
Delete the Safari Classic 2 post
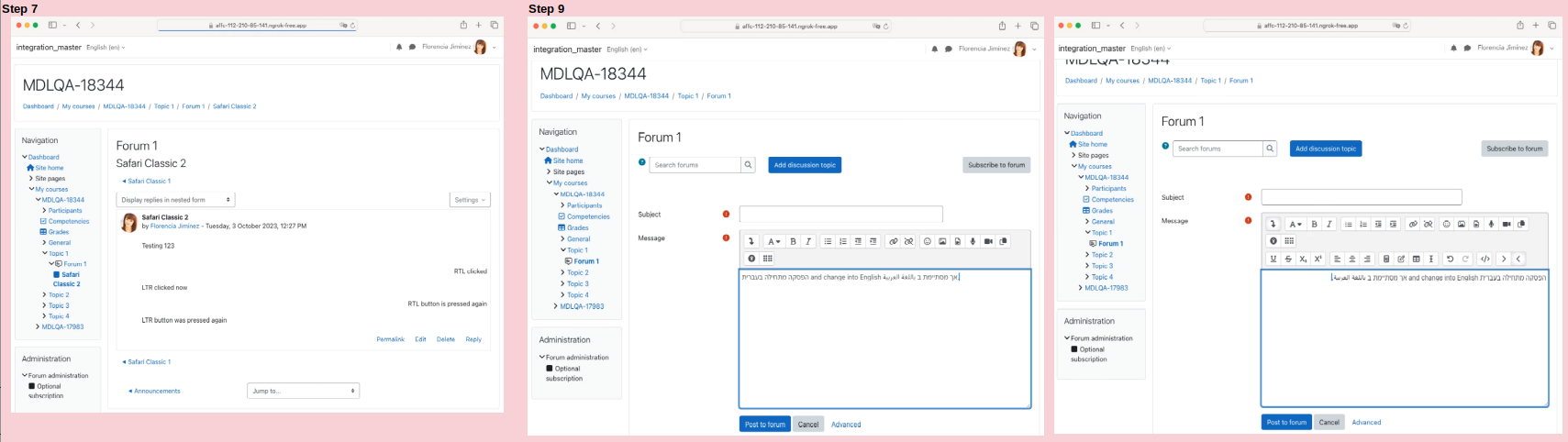click(446, 339)
